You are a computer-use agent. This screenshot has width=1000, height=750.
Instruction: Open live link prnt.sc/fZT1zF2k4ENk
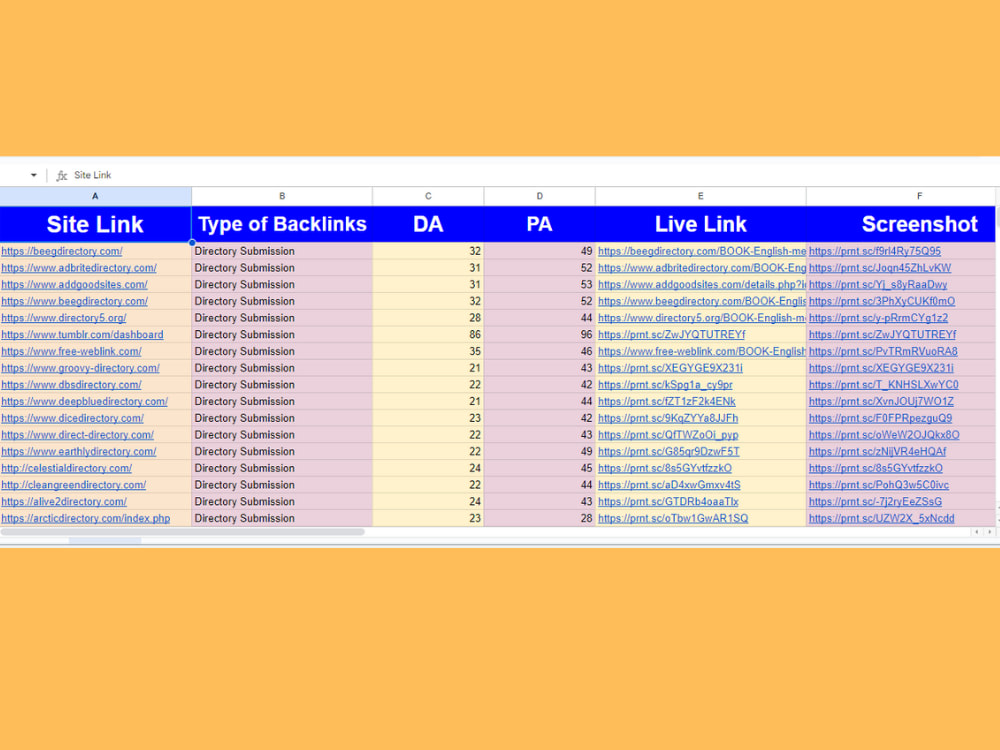click(667, 401)
